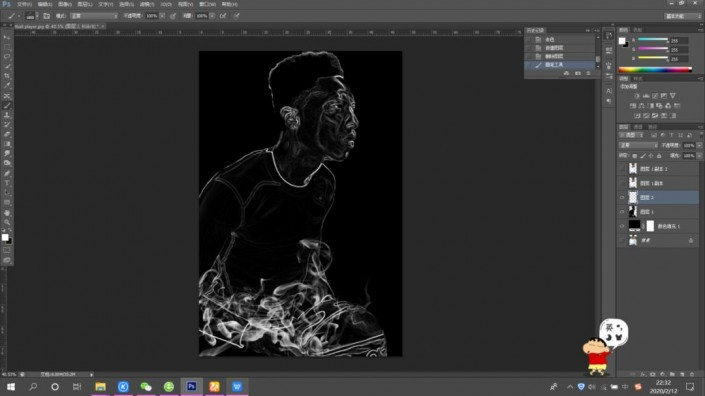Select the Rectangular Marquee tool
The height and width of the screenshot is (396, 705).
point(7,47)
